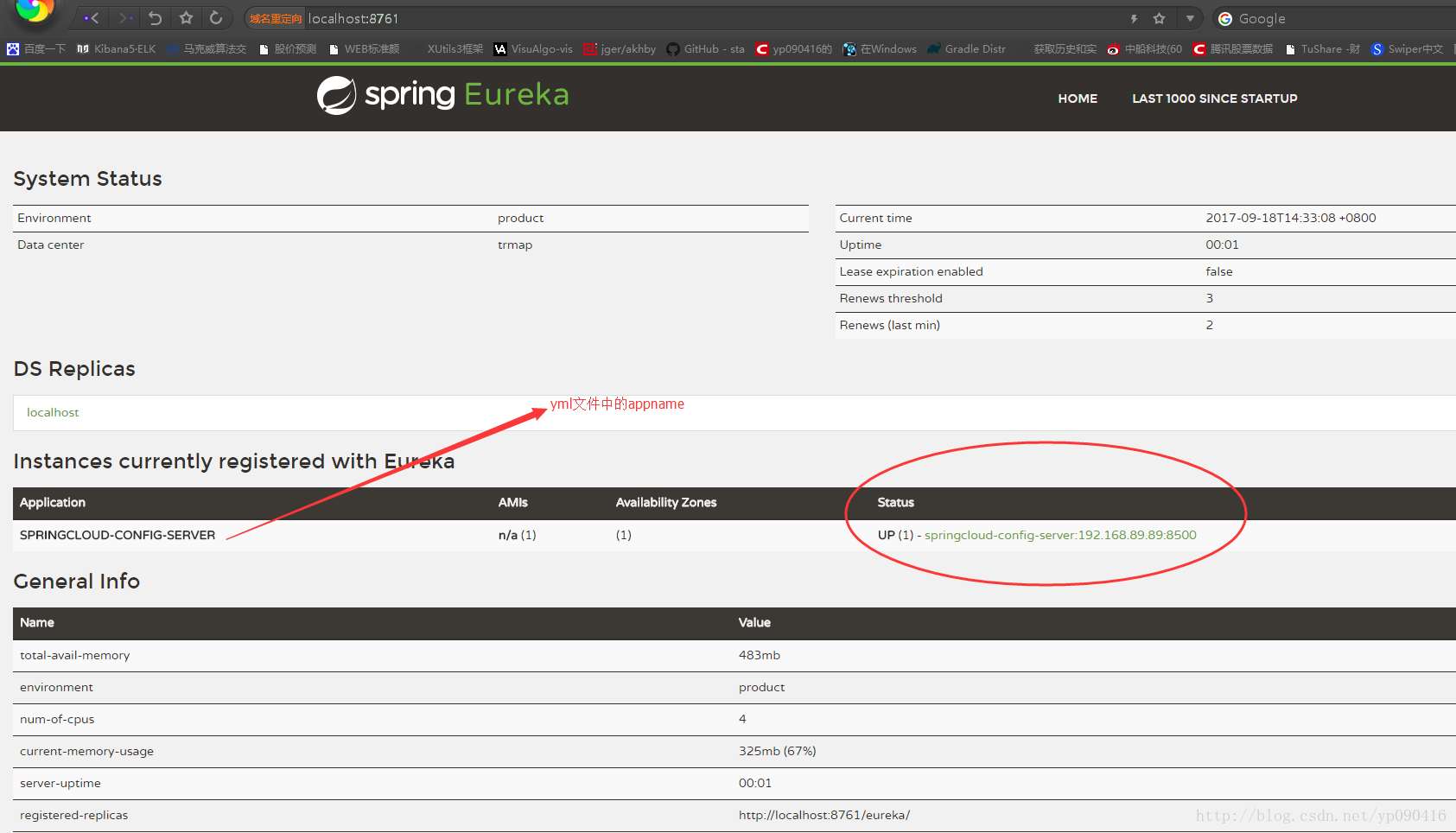Open the VisuAlgo-vis bookmark
The width and height of the screenshot is (1456, 833).
(533, 49)
